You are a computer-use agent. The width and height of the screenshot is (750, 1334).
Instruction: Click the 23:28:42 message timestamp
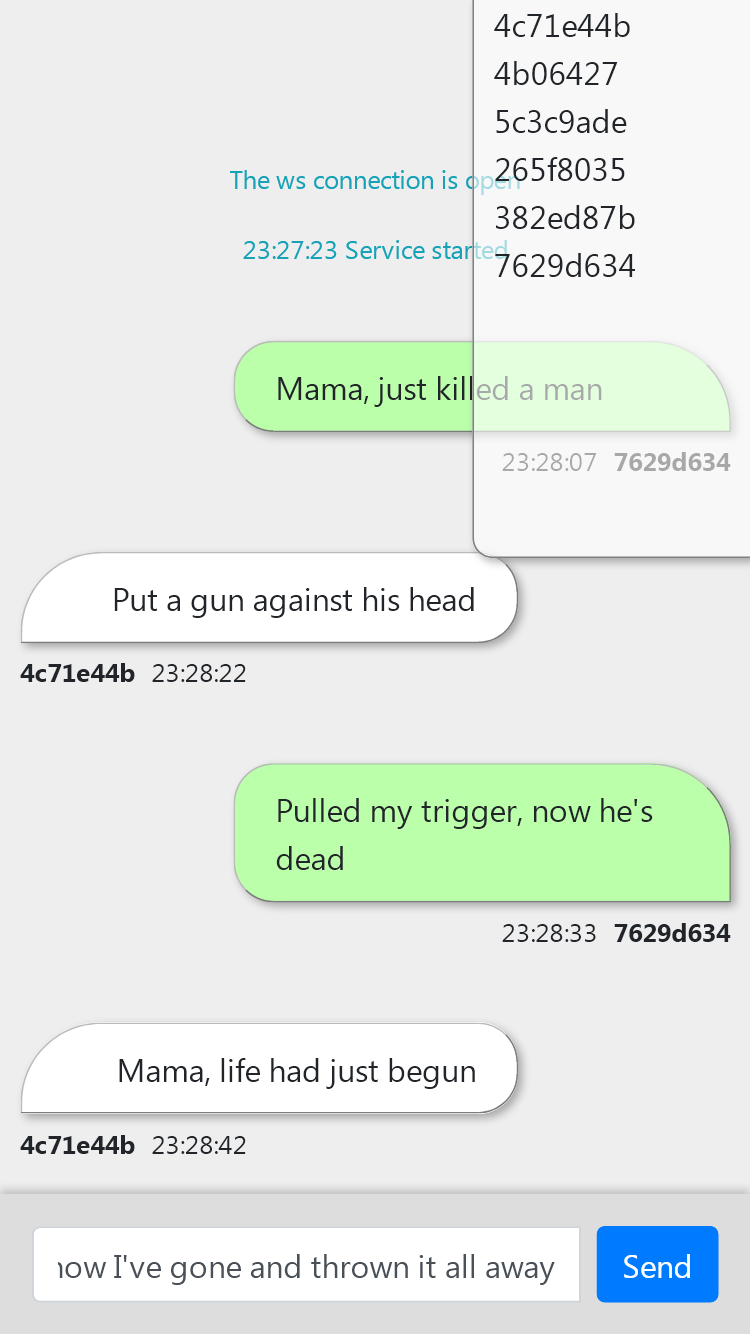pos(199,1145)
